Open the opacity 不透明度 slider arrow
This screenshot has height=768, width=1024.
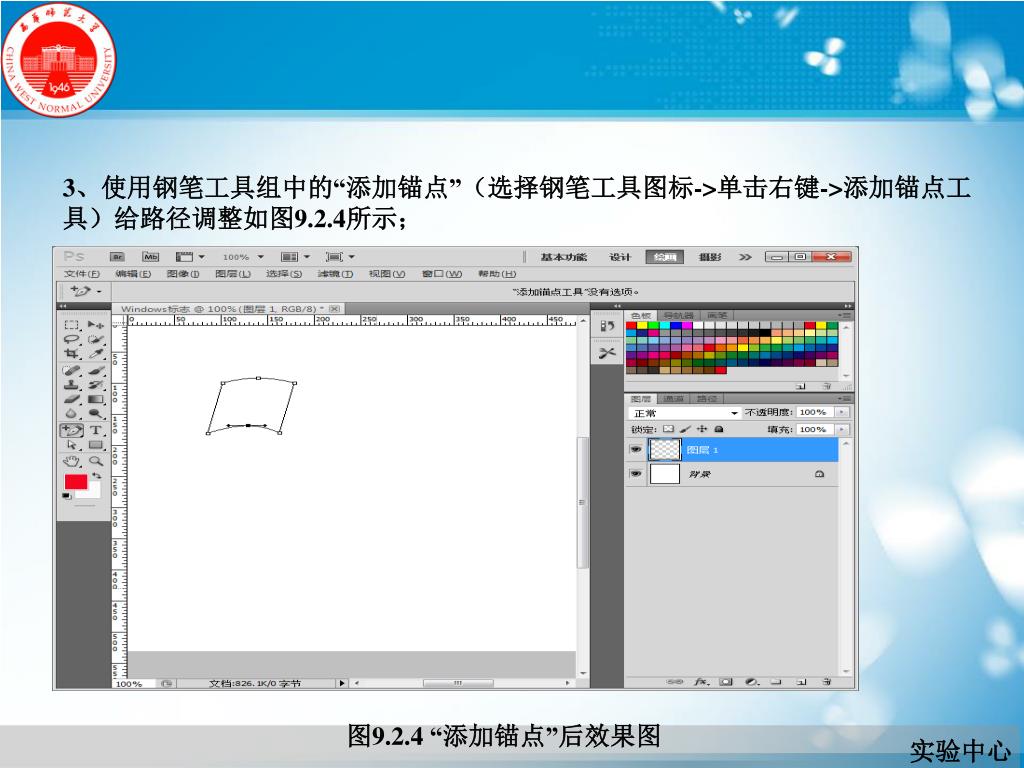[842, 412]
